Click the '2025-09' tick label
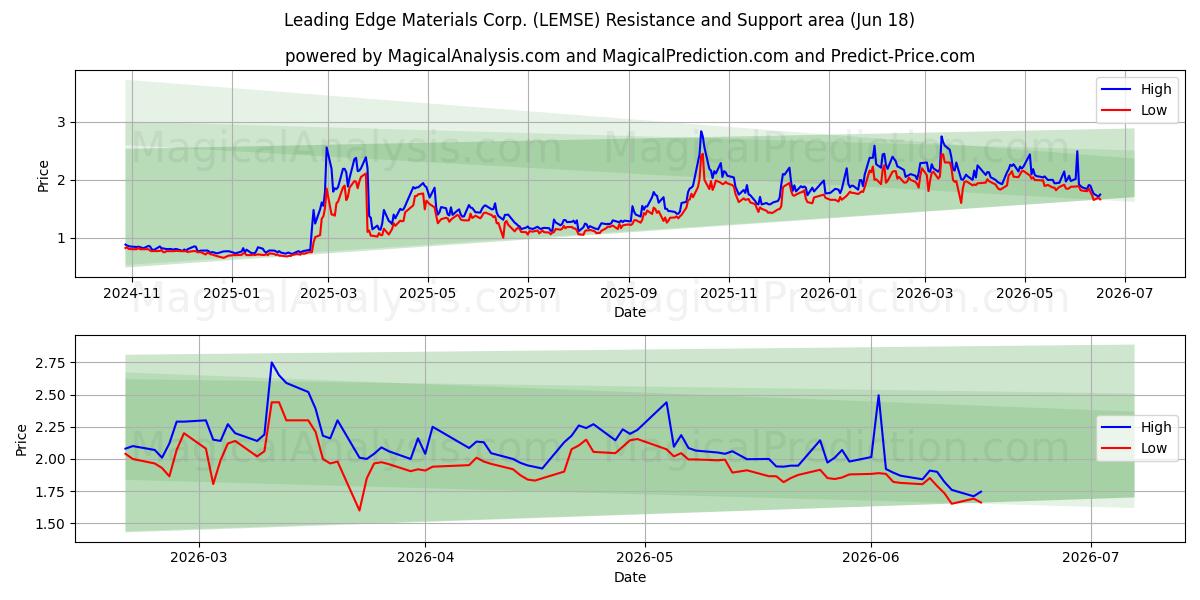1200x600 pixels. [629, 293]
